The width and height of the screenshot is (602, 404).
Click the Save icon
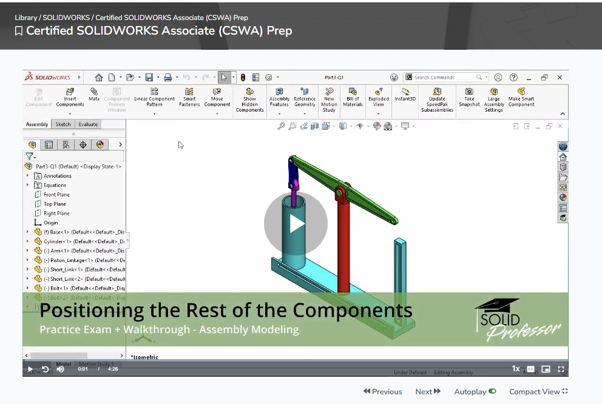pos(149,78)
